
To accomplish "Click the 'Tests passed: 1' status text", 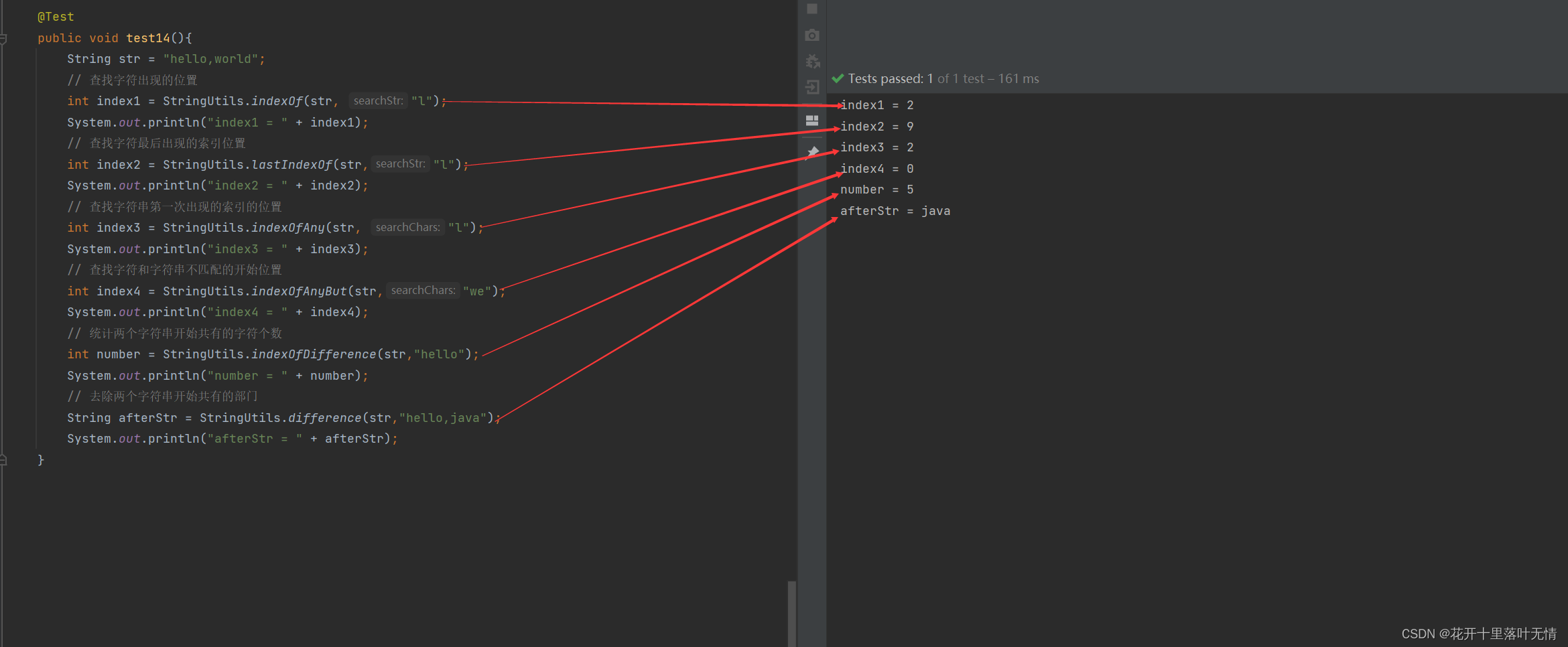I will pos(891,79).
